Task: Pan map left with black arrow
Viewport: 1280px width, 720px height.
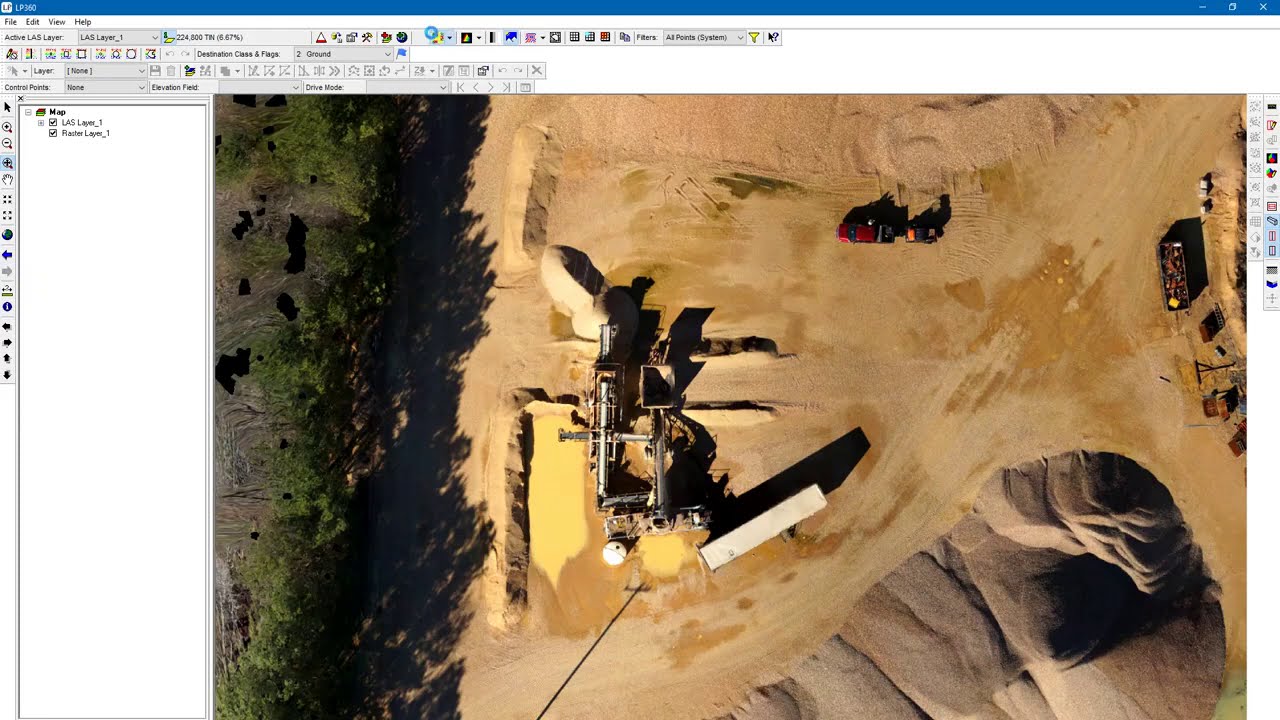Action: (x=7, y=327)
